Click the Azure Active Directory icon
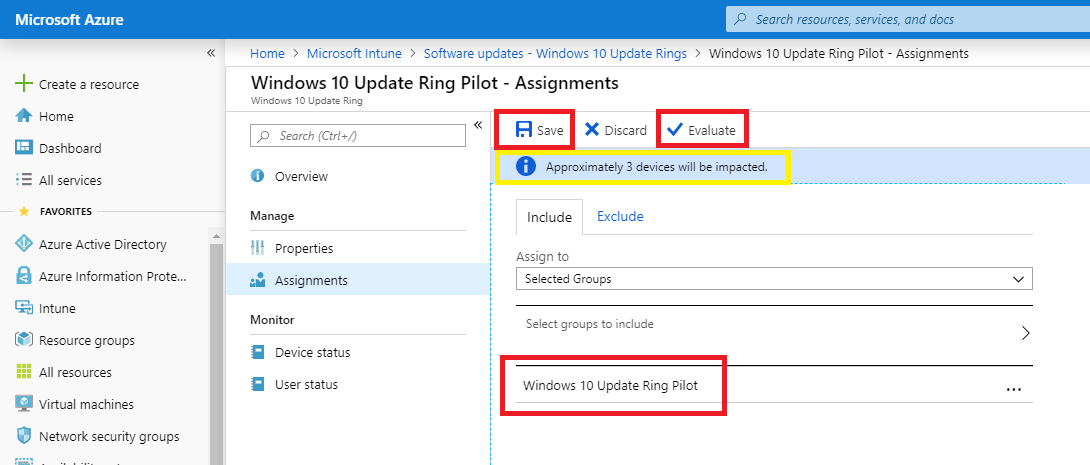Screen dimensions: 1090x465 (x=24, y=244)
